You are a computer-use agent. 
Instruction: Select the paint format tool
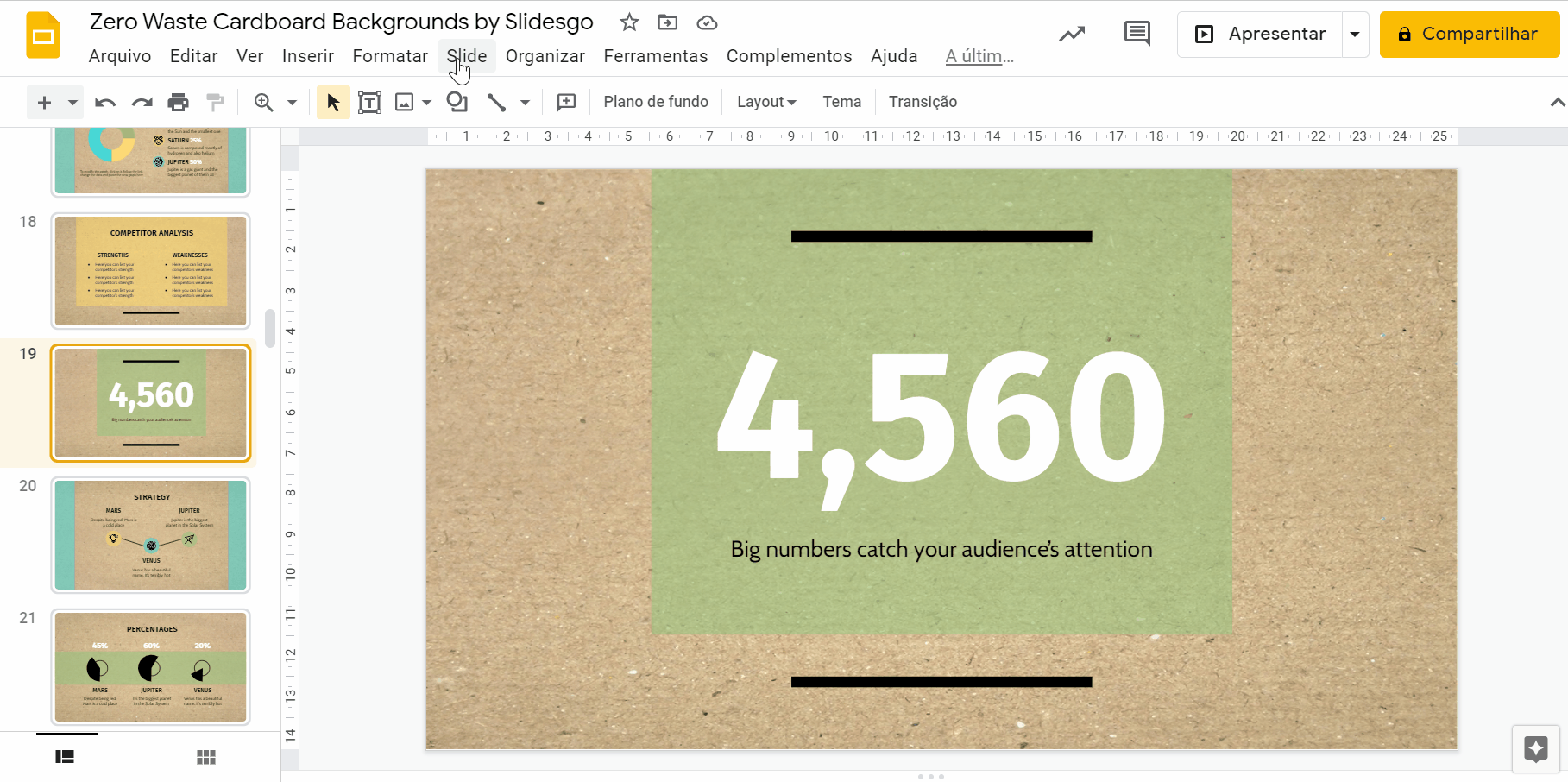click(215, 103)
